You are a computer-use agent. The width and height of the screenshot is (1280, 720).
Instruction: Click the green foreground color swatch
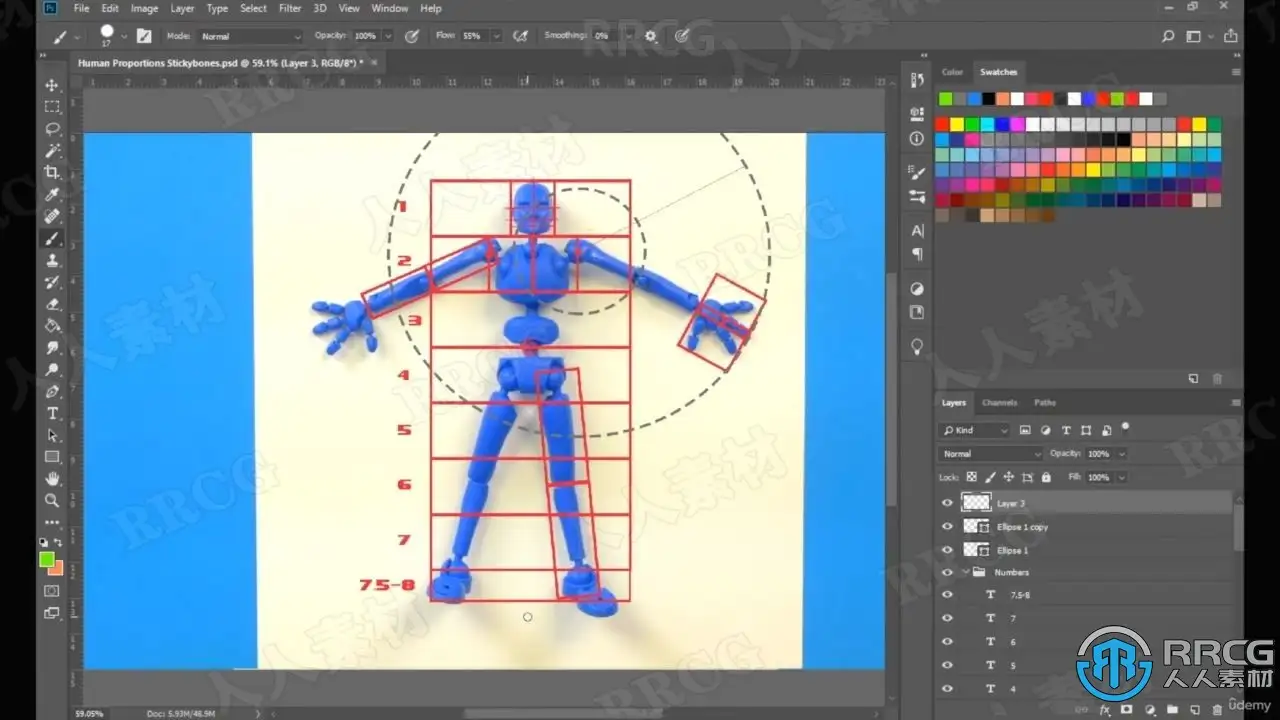pos(47,559)
